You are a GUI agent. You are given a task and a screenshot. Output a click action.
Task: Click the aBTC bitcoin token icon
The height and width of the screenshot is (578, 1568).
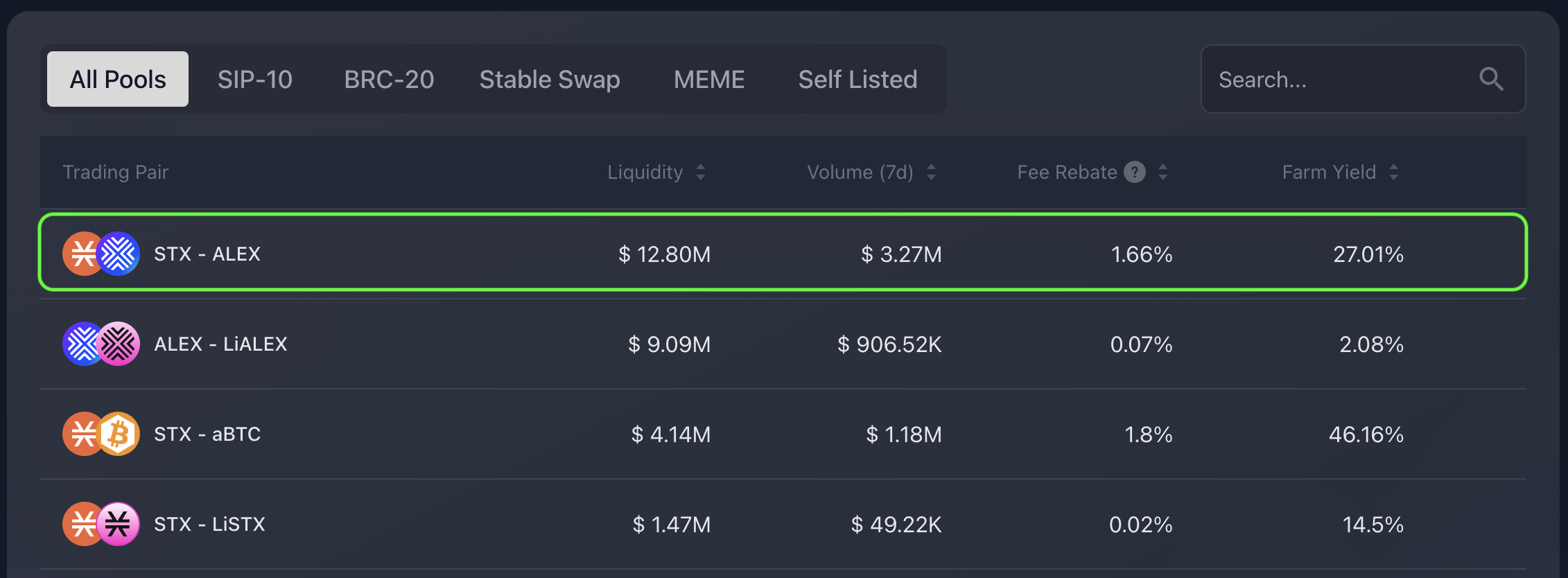[x=118, y=434]
